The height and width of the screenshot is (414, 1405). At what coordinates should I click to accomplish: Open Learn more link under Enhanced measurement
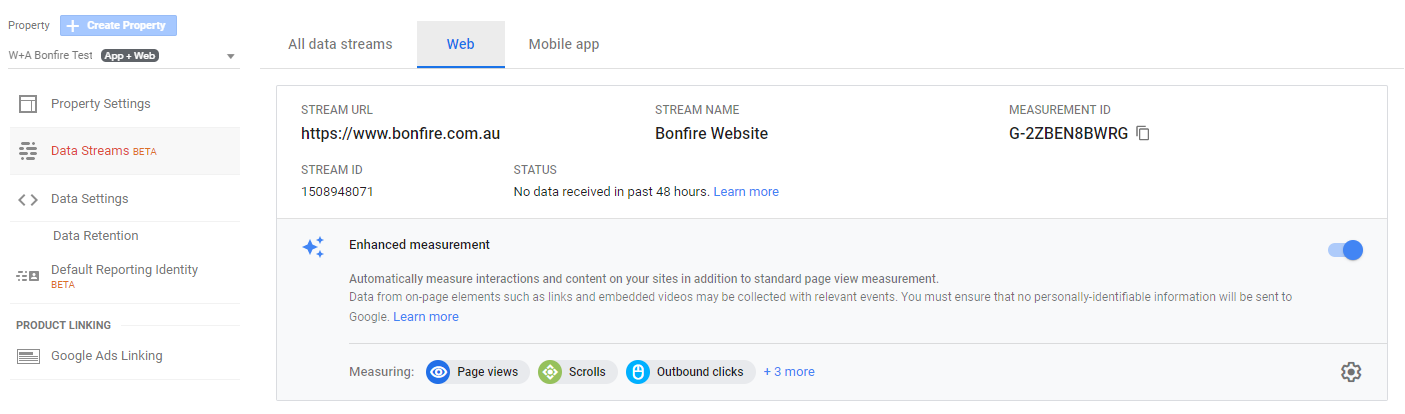426,317
